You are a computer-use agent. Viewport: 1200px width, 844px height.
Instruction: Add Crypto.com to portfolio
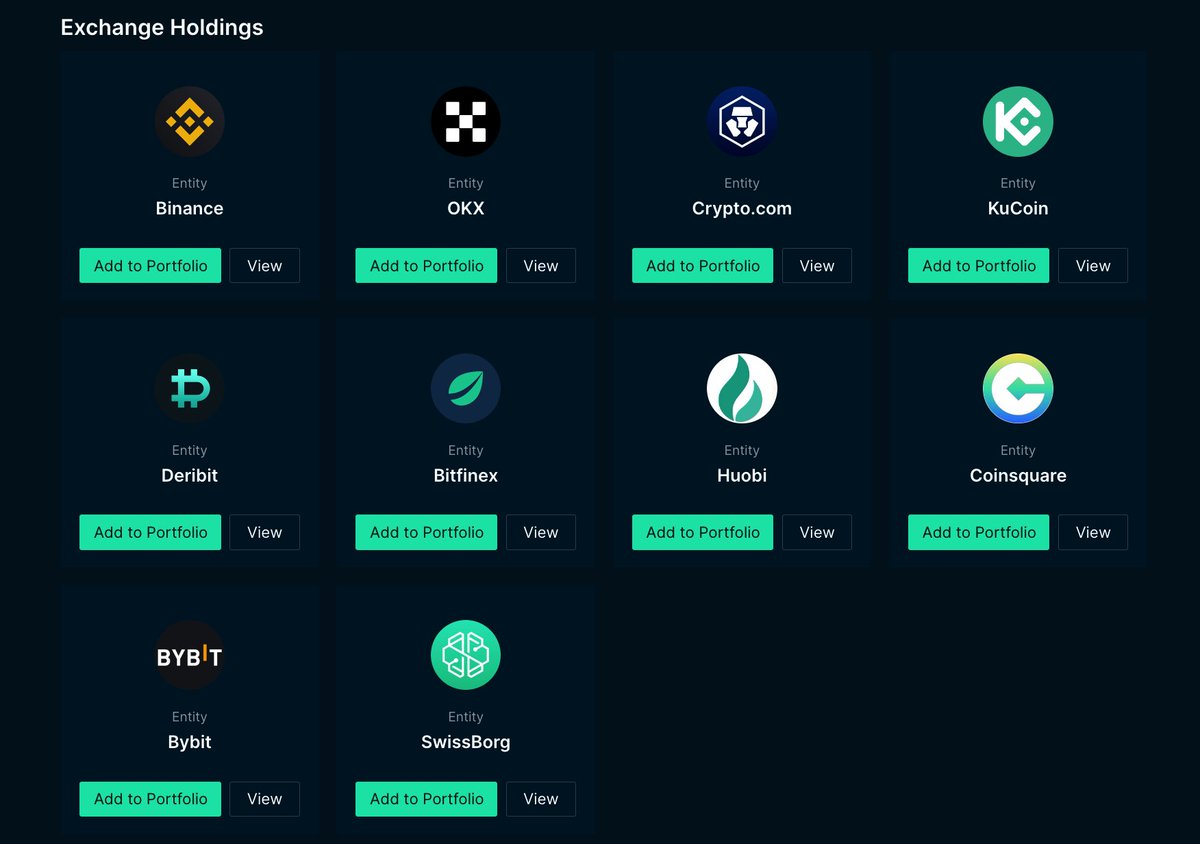[702, 265]
